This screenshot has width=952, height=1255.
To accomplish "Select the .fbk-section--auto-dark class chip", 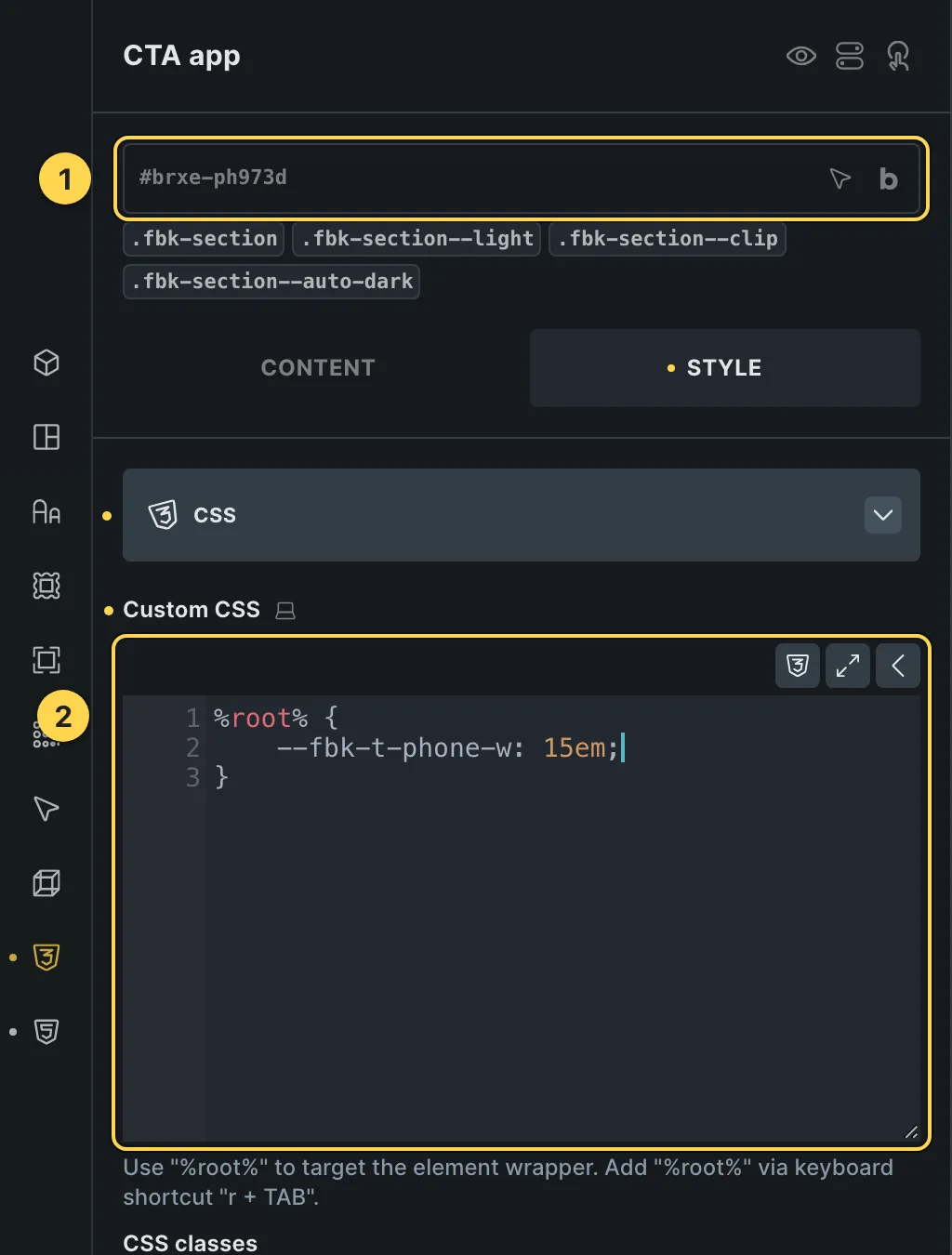I will coord(271,282).
